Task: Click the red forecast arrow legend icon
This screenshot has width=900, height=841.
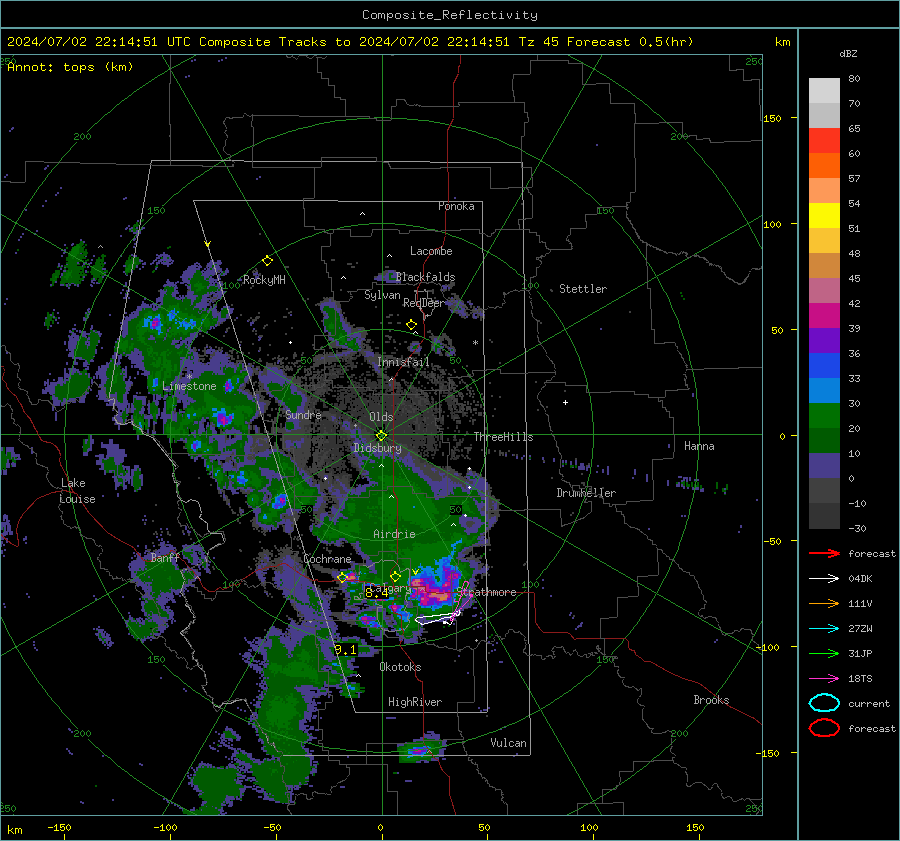Action: coord(824,553)
